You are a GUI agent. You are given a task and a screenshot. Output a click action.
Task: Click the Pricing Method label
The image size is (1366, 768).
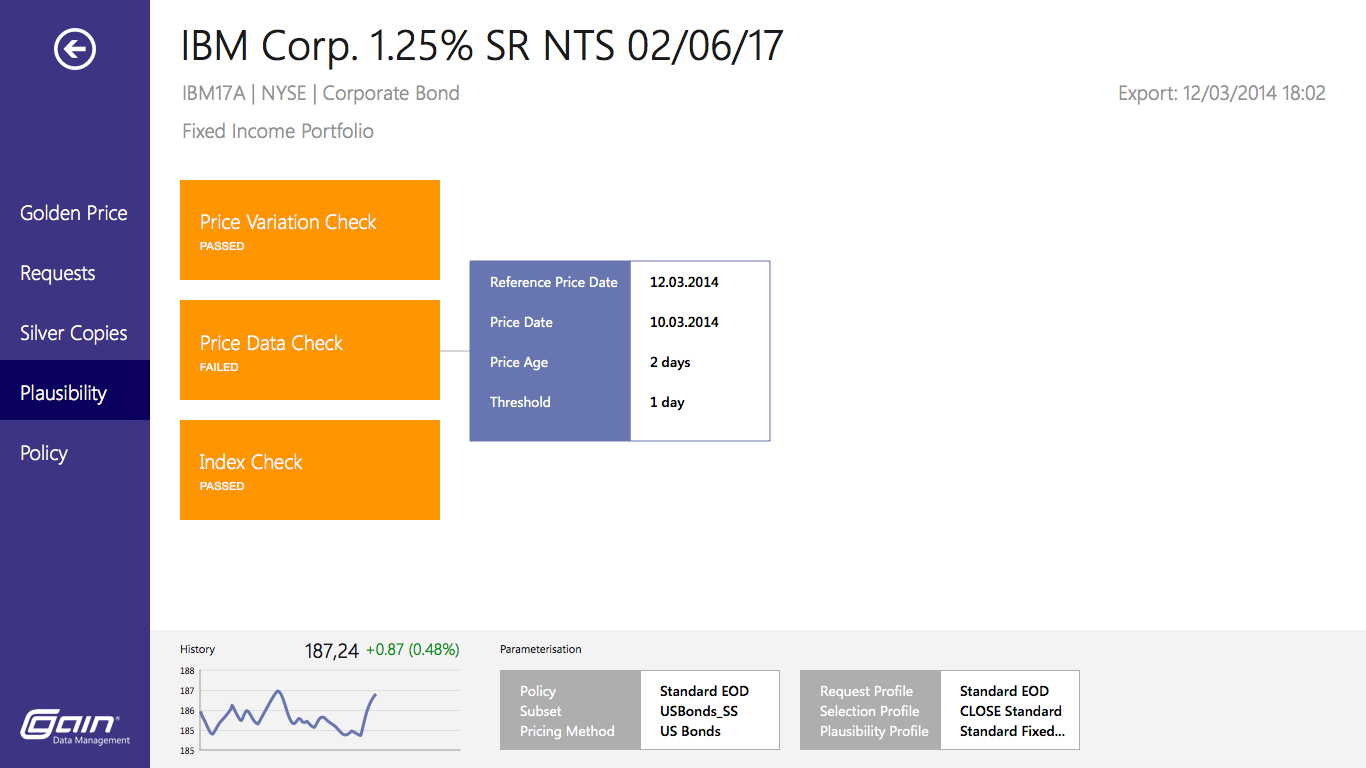pos(567,731)
